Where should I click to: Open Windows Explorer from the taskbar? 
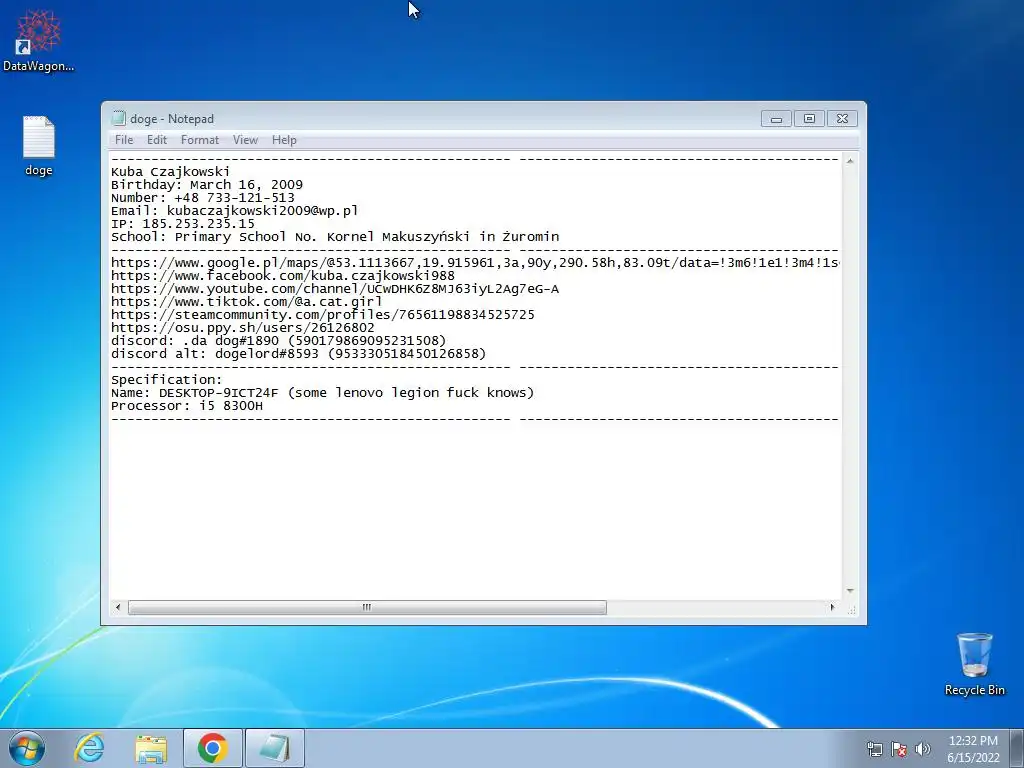click(x=152, y=748)
